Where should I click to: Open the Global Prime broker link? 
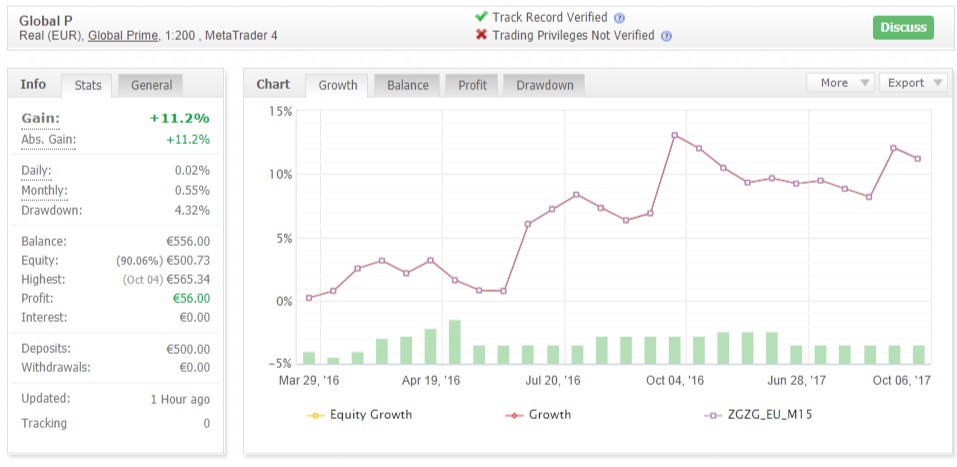122,36
